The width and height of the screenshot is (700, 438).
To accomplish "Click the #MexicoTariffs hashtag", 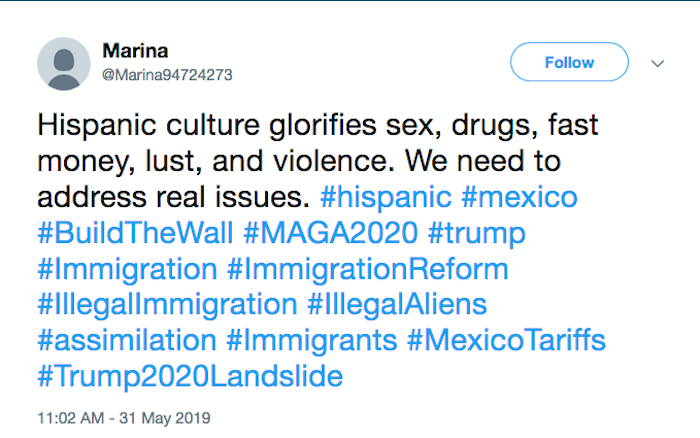I will pyautogui.click(x=506, y=341).
